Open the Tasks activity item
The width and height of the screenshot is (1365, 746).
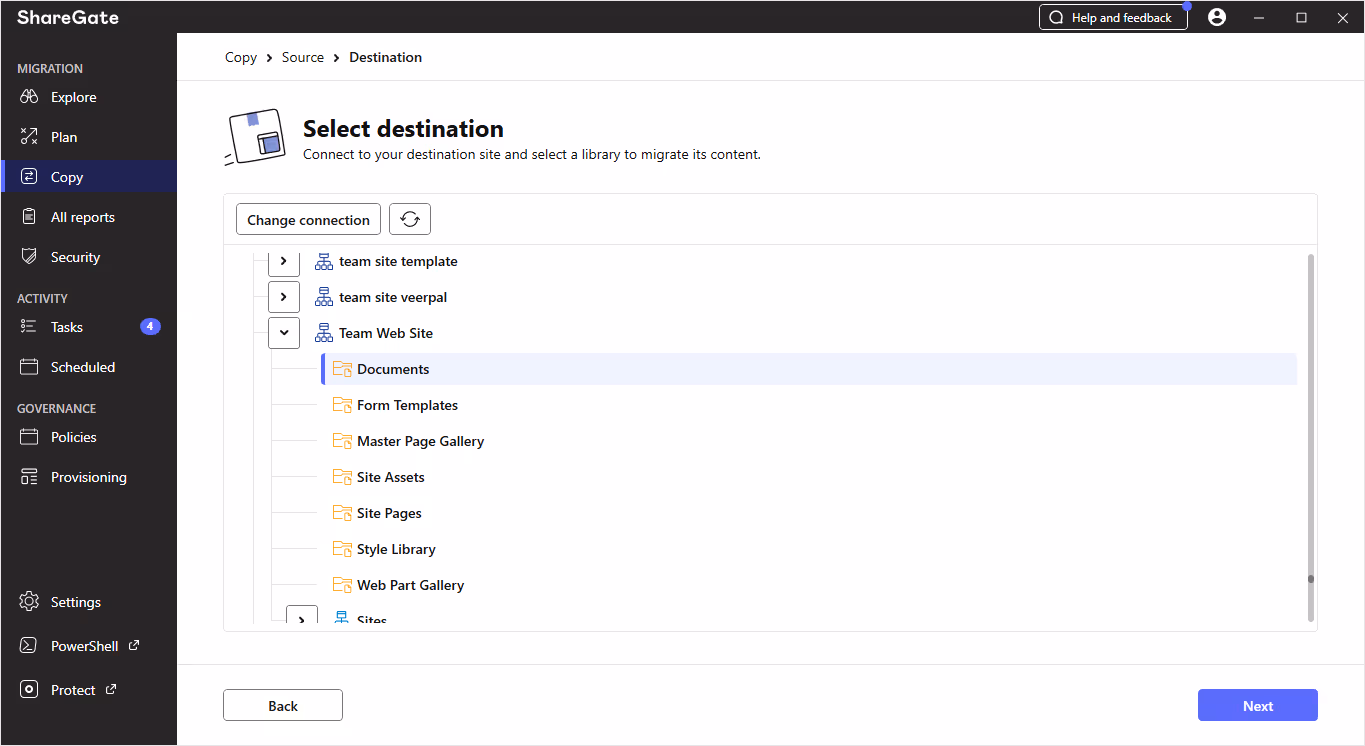[67, 327]
